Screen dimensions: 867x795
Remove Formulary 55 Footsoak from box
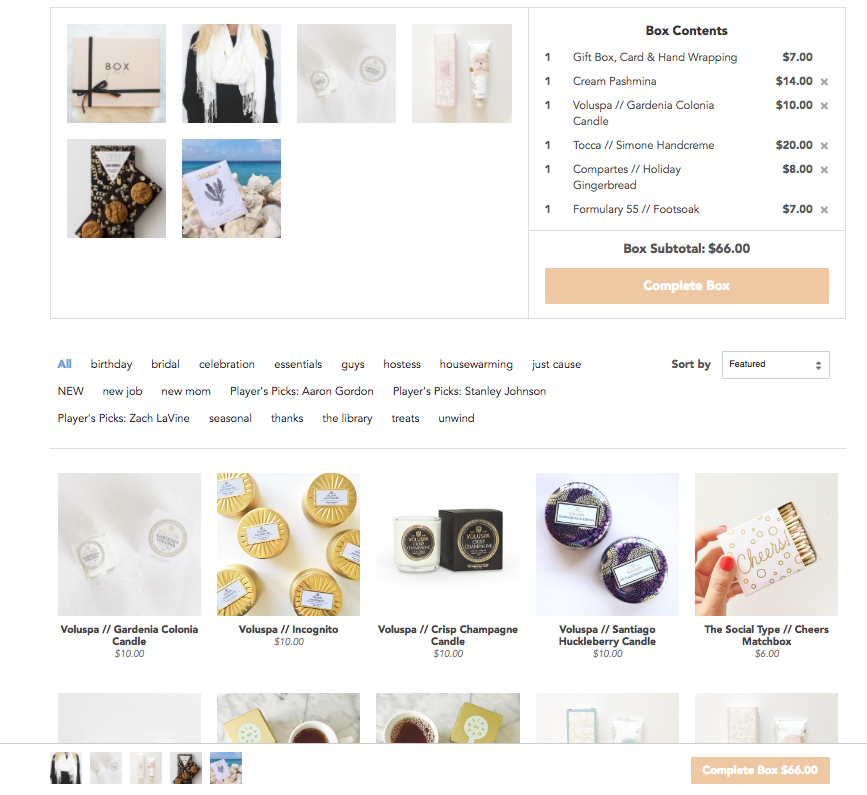[x=824, y=210]
